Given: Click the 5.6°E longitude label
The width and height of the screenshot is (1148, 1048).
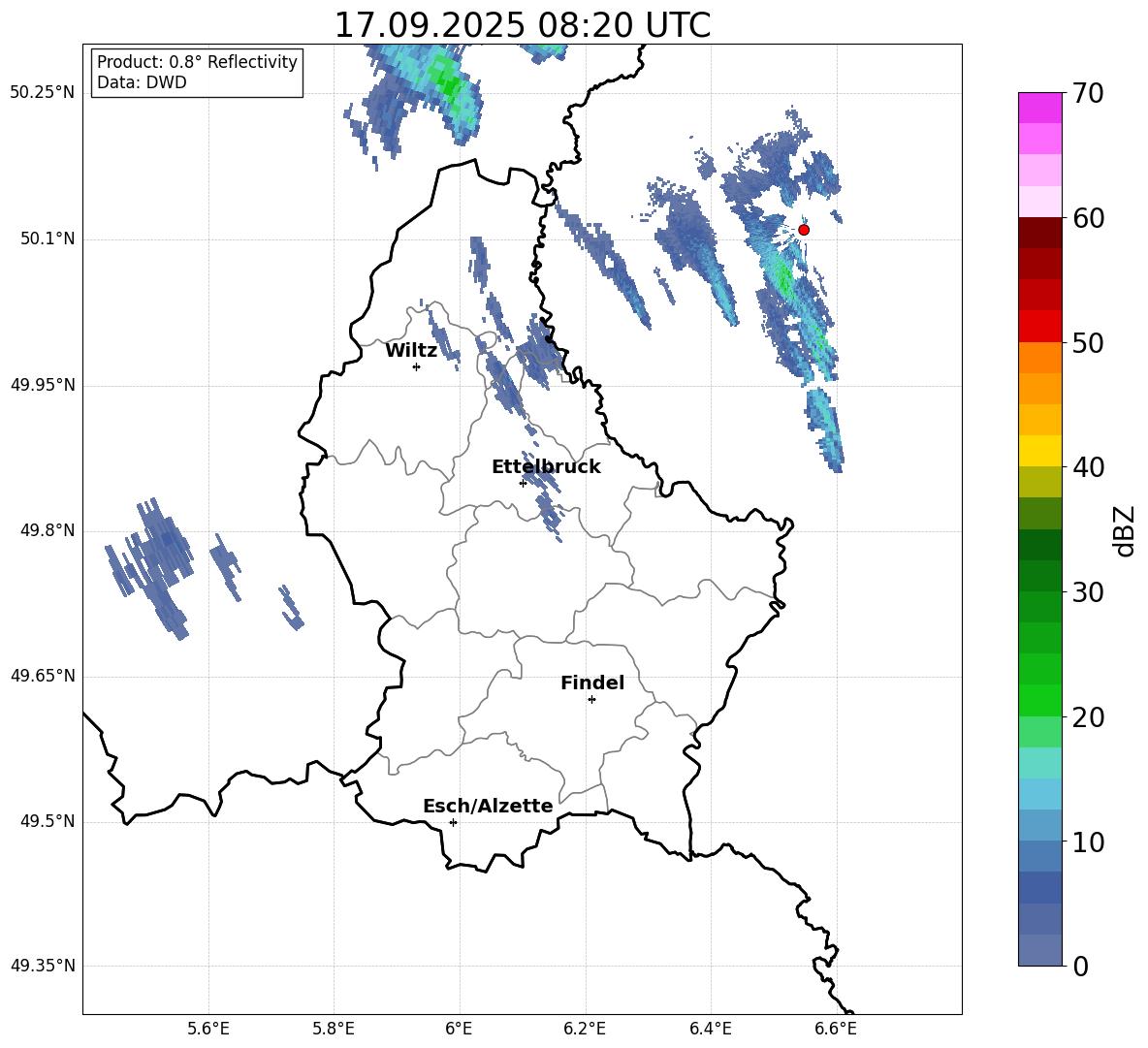Looking at the screenshot, I should (x=208, y=1029).
